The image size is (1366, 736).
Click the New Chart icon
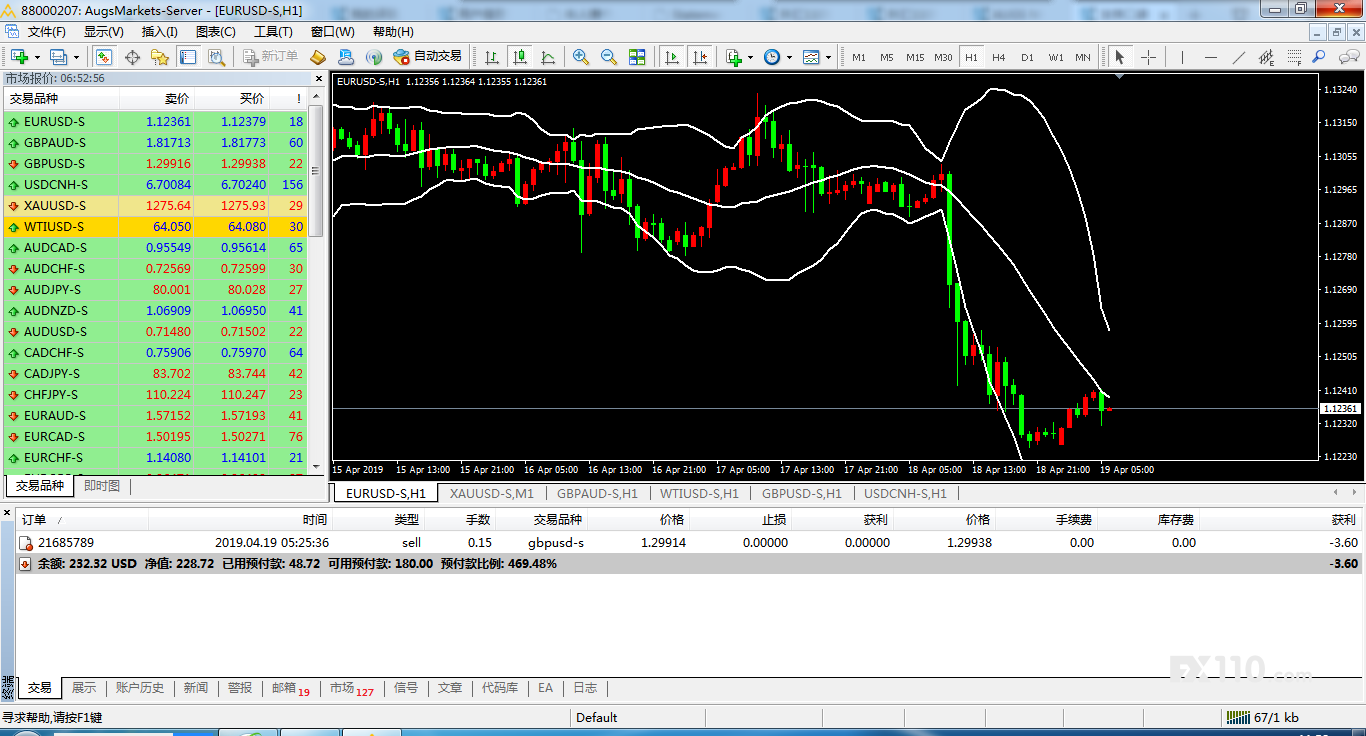point(19,57)
